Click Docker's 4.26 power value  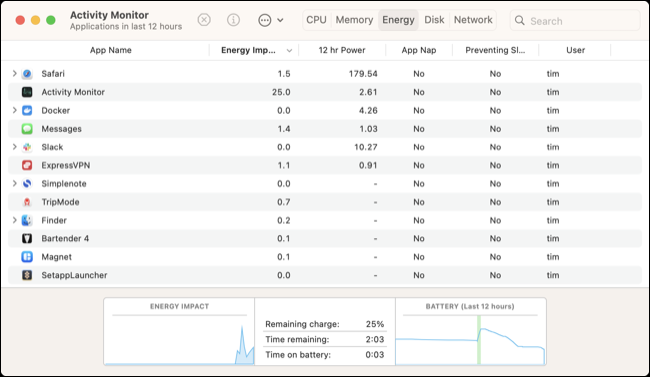pyautogui.click(x=368, y=110)
